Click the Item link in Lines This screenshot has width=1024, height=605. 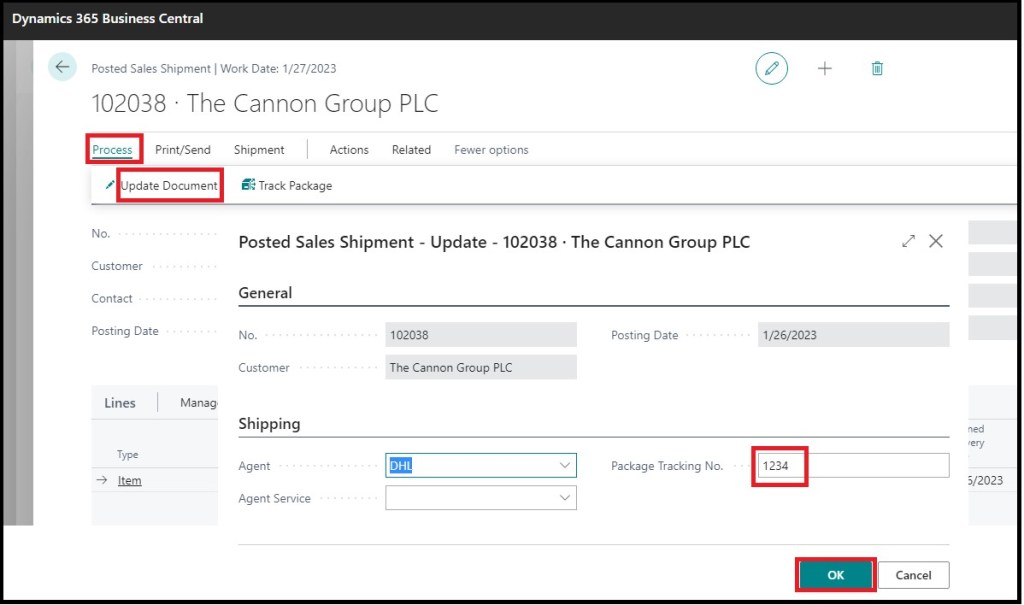point(130,481)
